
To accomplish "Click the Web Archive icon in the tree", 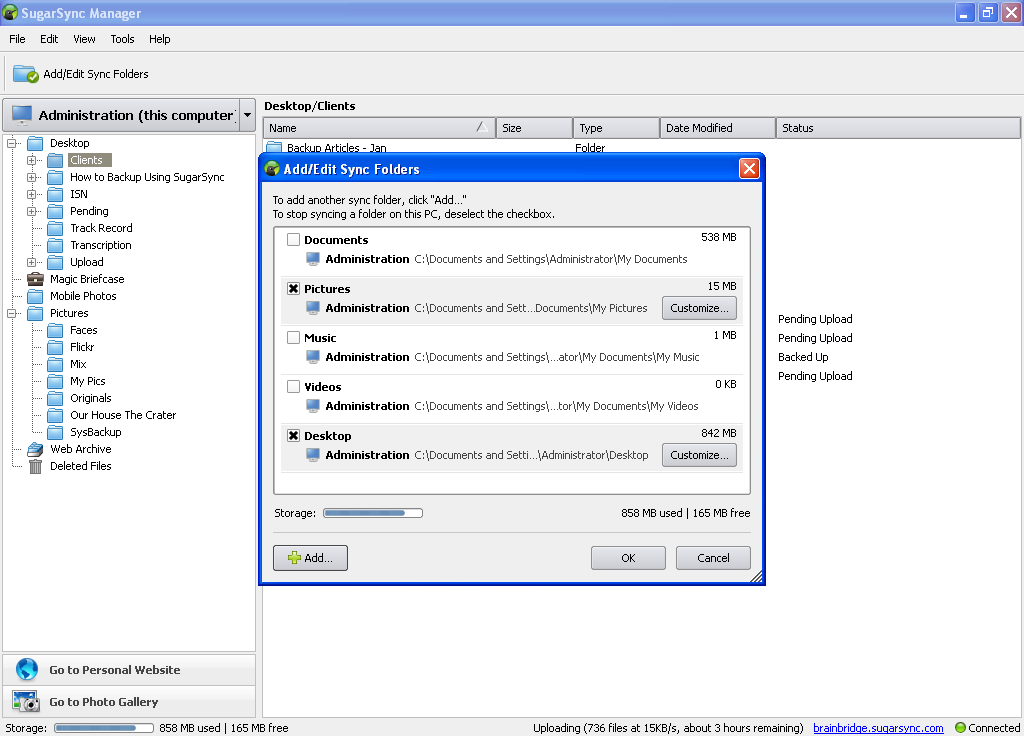I will 35,449.
